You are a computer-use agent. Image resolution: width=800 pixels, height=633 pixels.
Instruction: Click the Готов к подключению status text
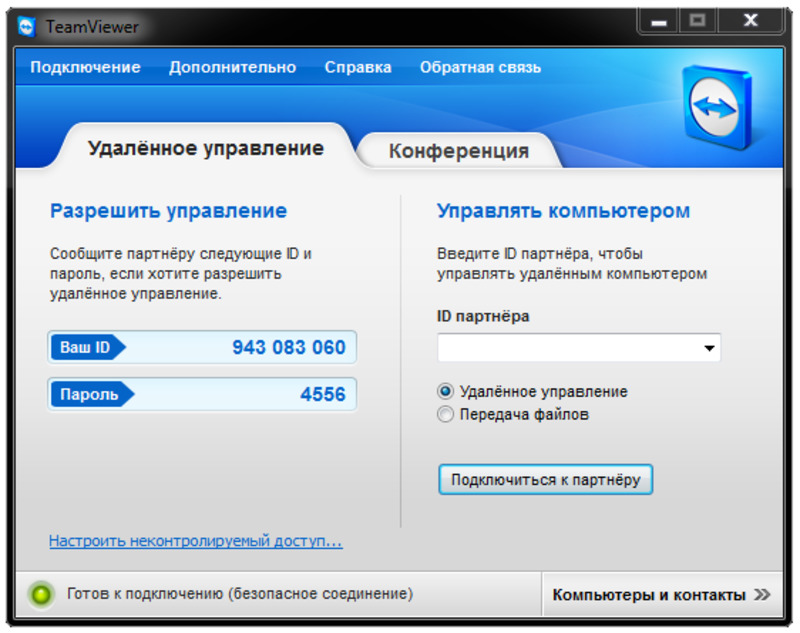(240, 594)
